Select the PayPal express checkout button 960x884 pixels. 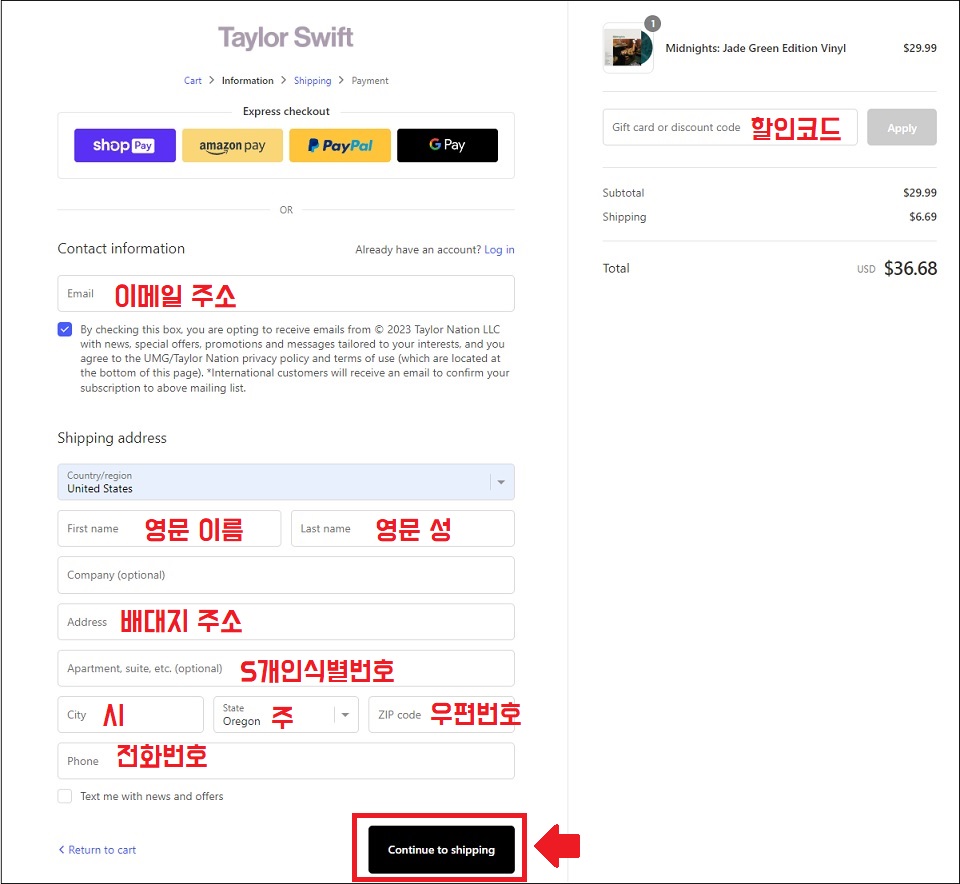click(340, 145)
